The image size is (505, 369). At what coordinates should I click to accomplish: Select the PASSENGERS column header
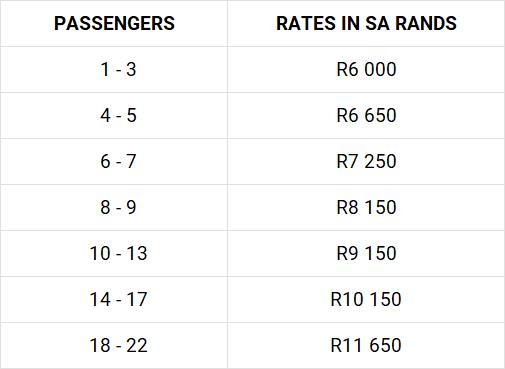[x=114, y=23]
